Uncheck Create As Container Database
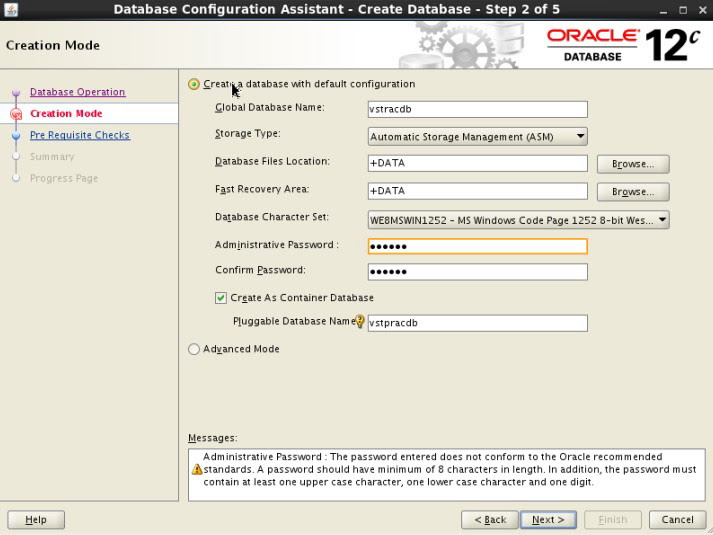713x535 pixels. coord(221,298)
